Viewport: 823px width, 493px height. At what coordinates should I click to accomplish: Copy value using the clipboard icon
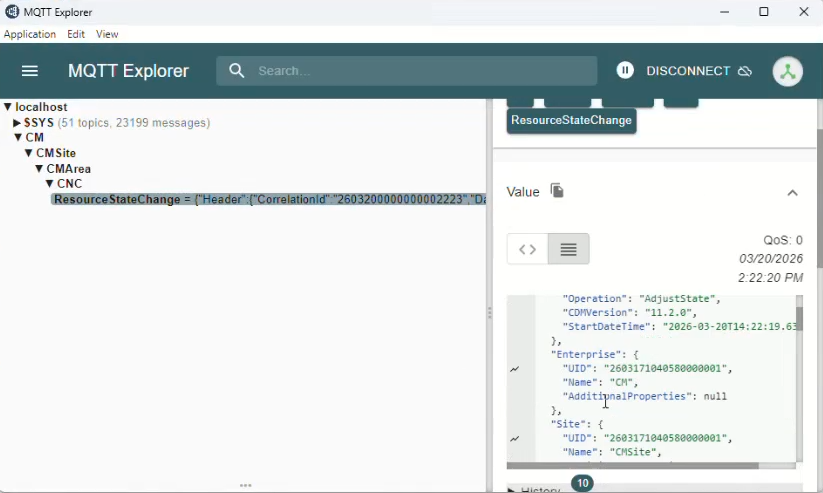pyautogui.click(x=557, y=191)
